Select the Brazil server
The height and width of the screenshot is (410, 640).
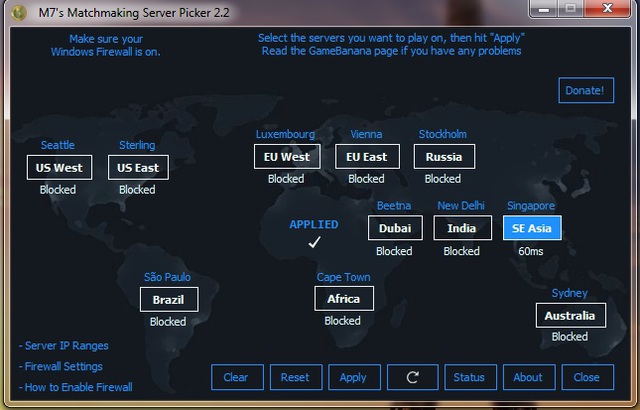(x=169, y=299)
